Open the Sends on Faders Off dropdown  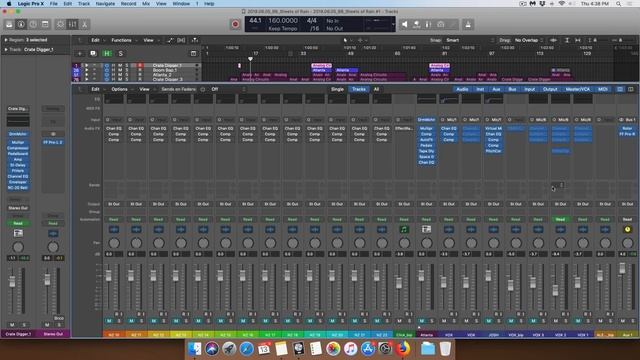[227, 89]
